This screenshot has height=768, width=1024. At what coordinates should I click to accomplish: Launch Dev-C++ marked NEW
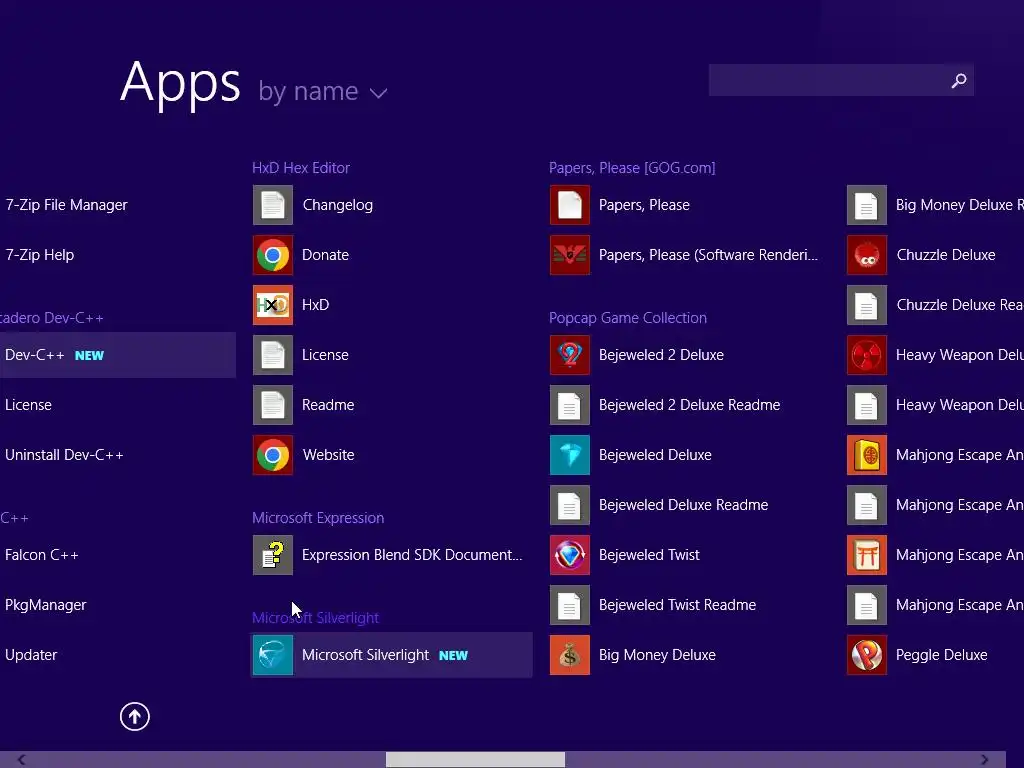(x=118, y=355)
